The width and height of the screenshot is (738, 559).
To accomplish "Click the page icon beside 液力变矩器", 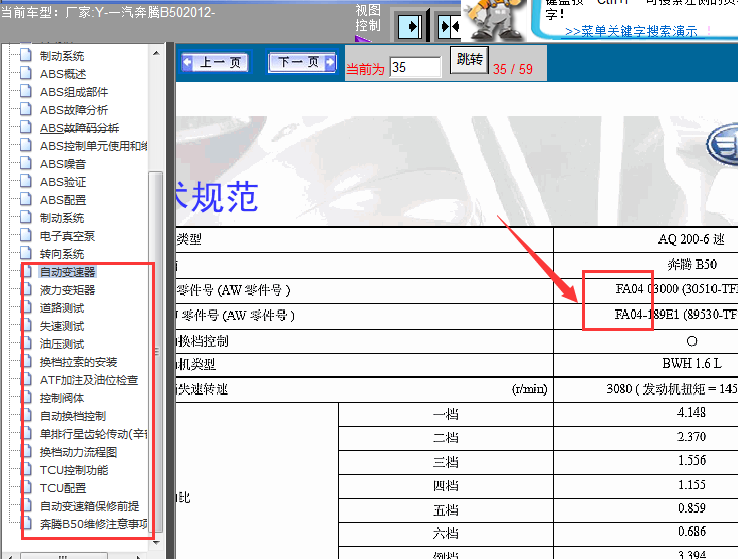I will 28,289.
